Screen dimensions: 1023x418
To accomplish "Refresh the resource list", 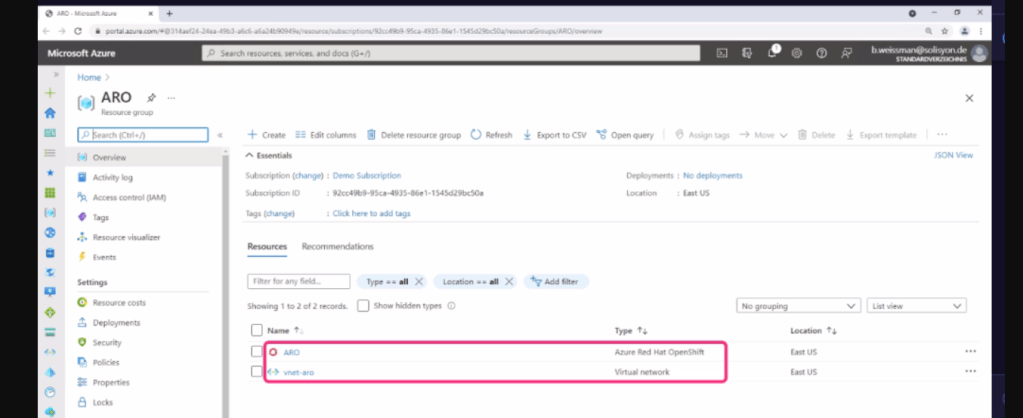I will 491,135.
